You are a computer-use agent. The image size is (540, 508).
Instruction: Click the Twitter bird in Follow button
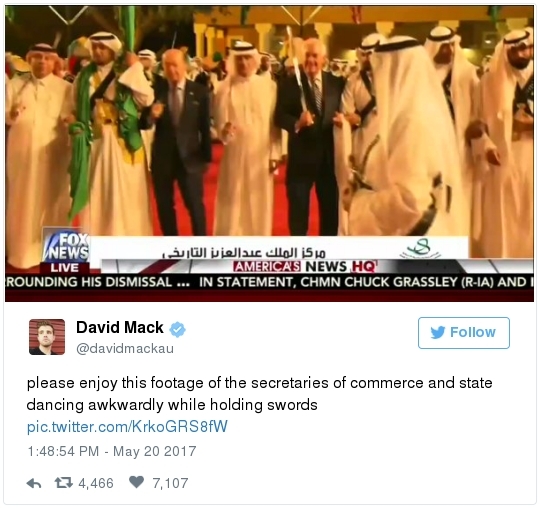pos(438,332)
